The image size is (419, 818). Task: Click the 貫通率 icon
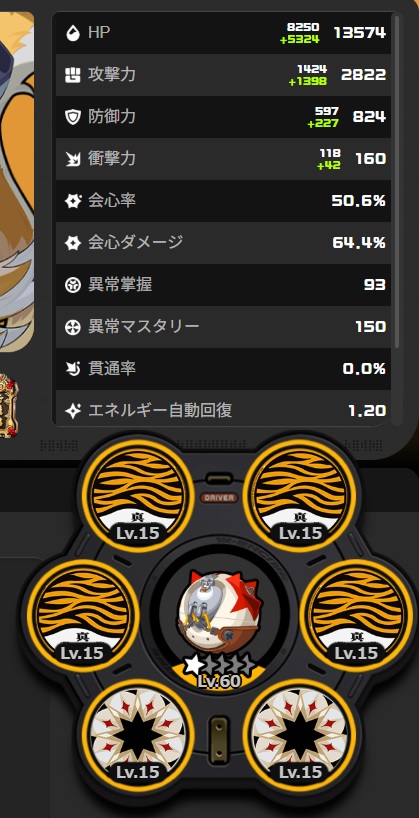tap(73, 369)
